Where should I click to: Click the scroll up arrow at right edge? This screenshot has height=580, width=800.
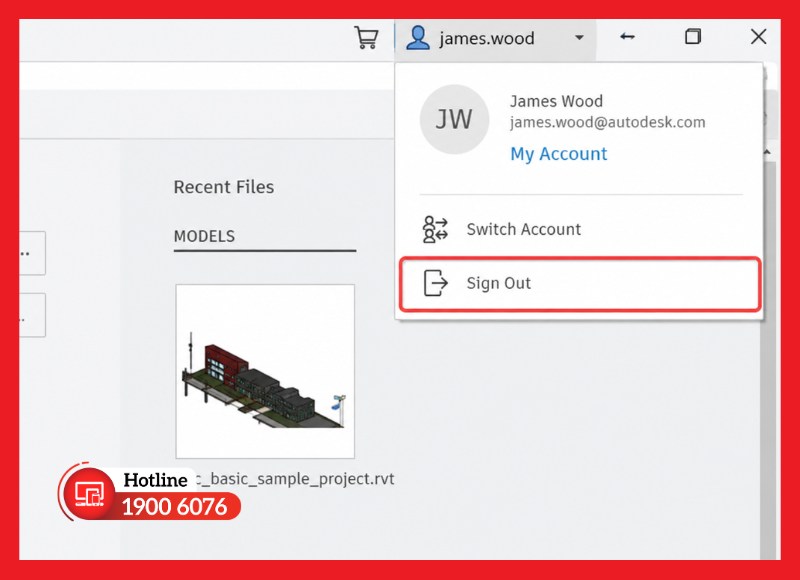click(767, 152)
